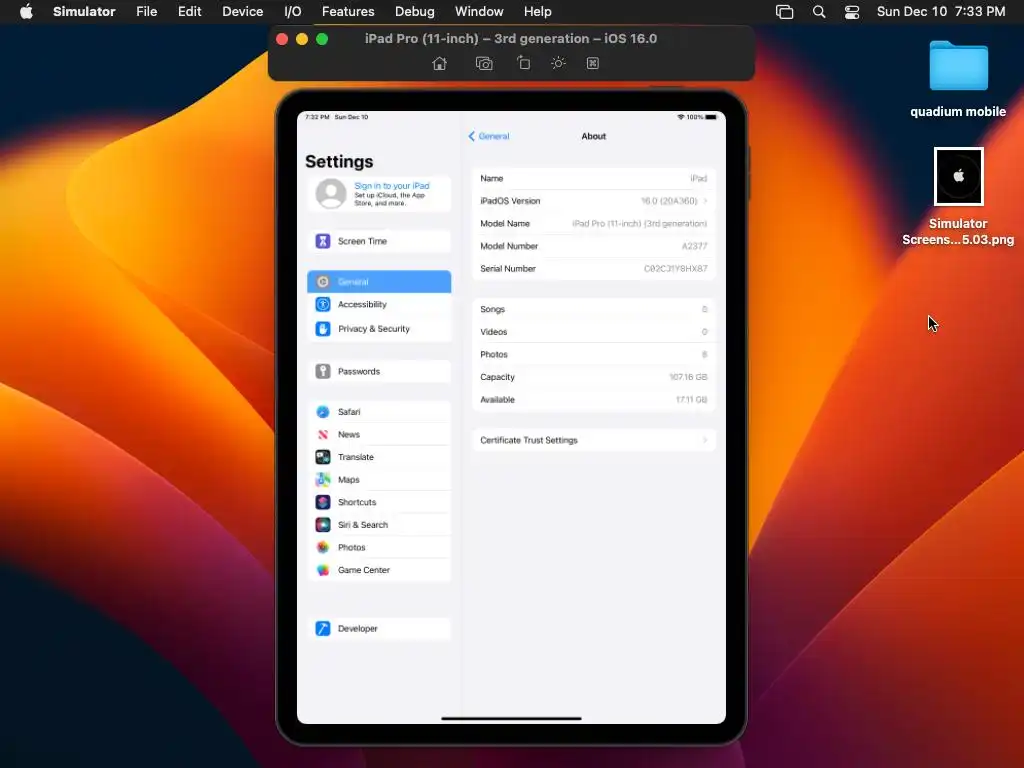Open the Game Center icon
Screen dimensions: 1024x768
(323, 569)
